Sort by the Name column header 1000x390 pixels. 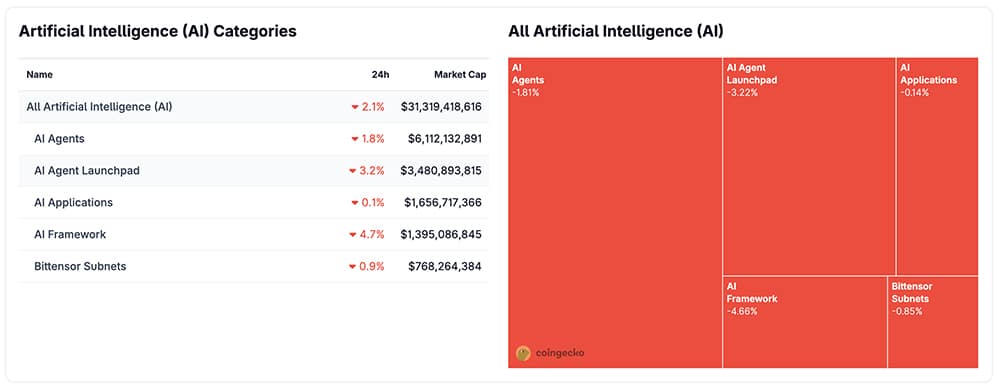[x=40, y=75]
